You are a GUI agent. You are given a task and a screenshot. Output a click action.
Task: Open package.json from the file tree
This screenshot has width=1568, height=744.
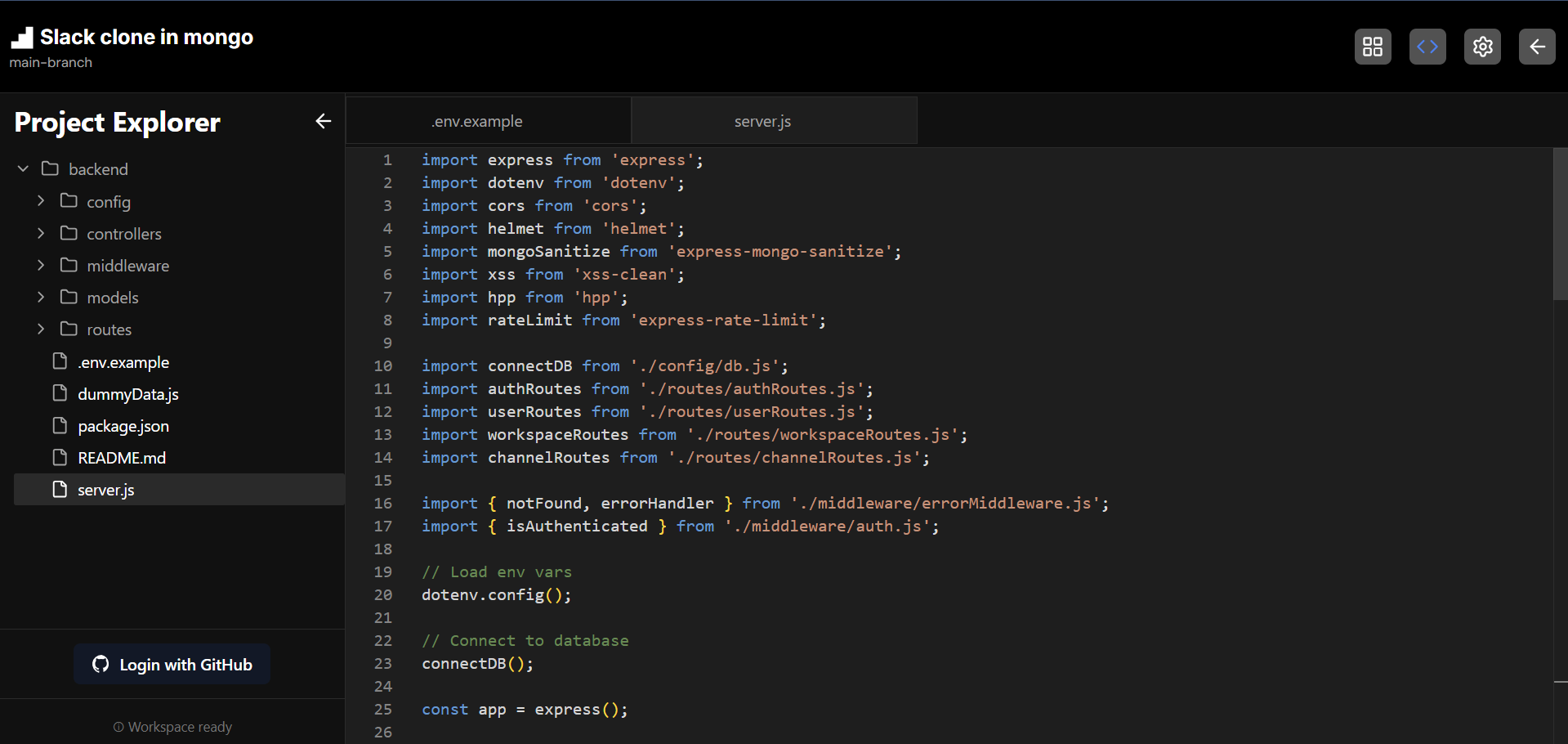pos(123,426)
